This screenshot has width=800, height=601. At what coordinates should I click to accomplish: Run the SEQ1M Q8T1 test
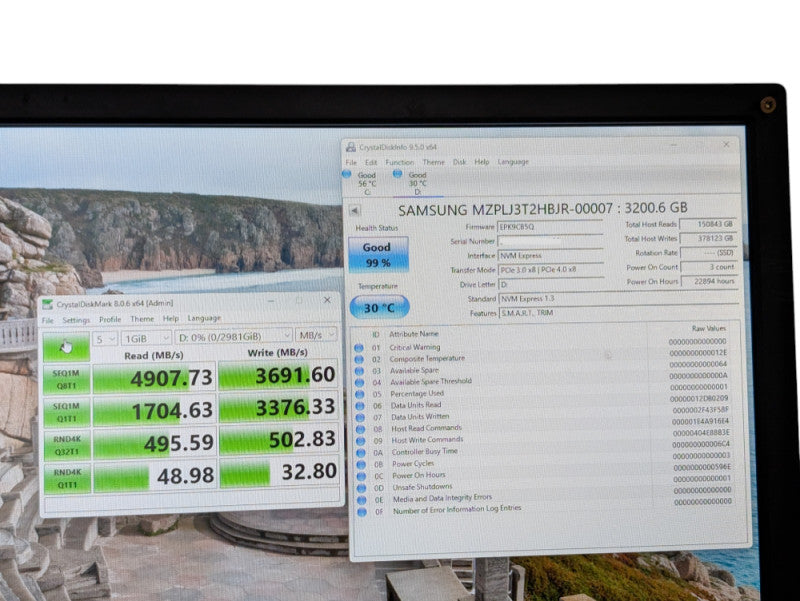pyautogui.click(x=66, y=379)
